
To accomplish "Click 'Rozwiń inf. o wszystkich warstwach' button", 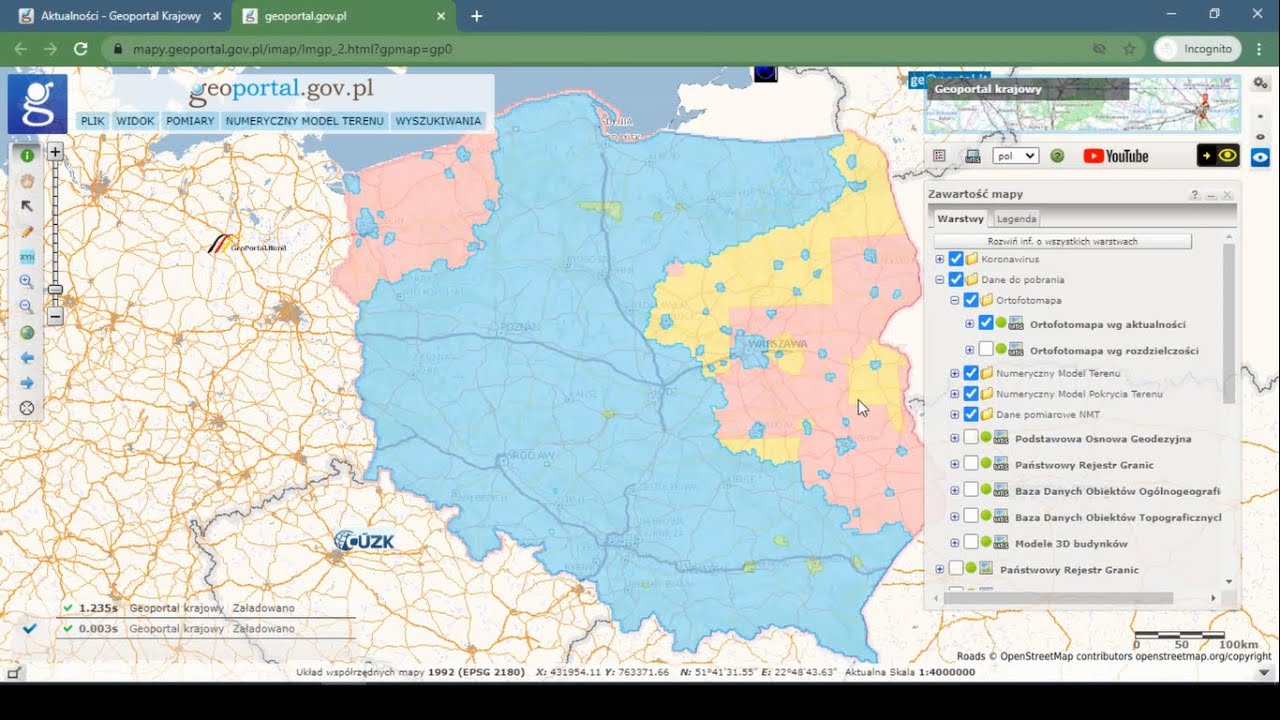I will coord(1062,241).
